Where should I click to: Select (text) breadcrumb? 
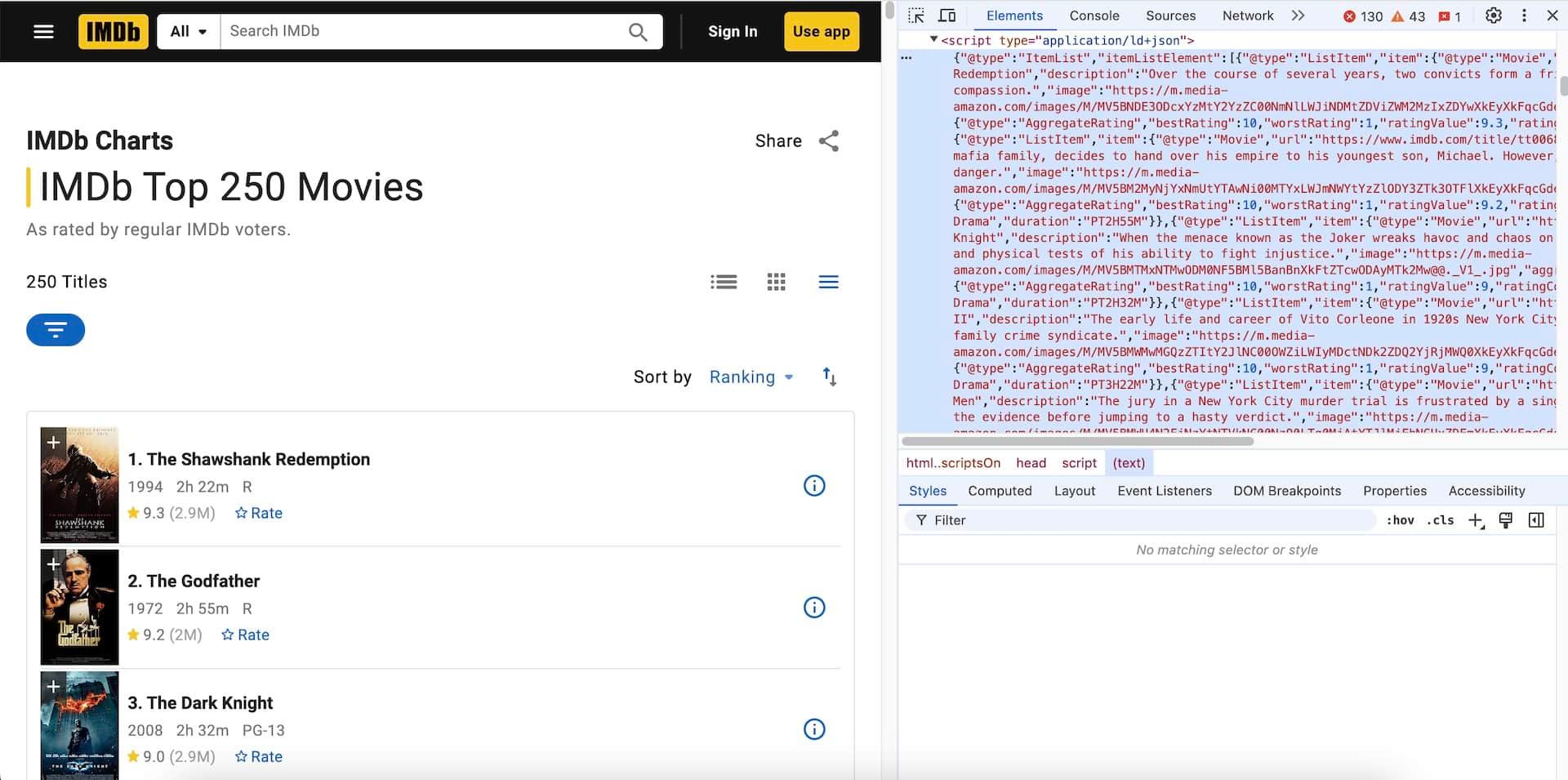(1129, 463)
